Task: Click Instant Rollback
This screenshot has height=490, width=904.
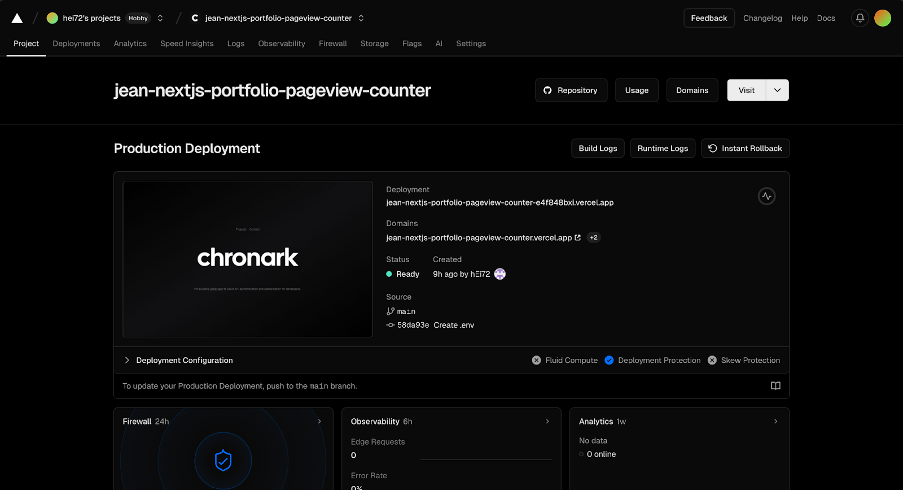Action: point(745,149)
